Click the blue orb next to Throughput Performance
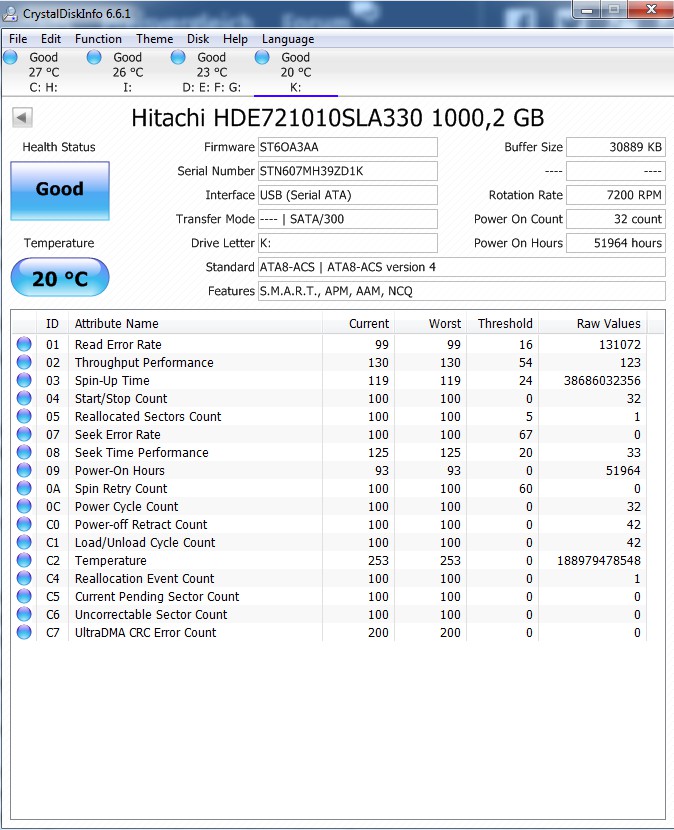 tap(24, 362)
